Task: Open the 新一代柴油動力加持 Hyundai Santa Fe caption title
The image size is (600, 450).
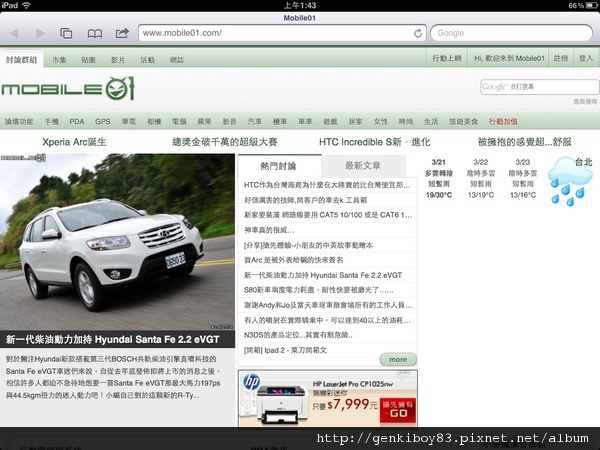Action: tap(112, 339)
